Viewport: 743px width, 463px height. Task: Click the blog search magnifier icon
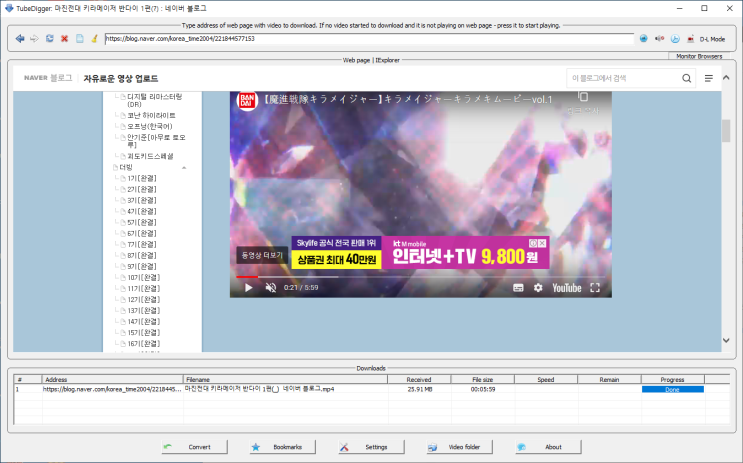tap(686, 78)
